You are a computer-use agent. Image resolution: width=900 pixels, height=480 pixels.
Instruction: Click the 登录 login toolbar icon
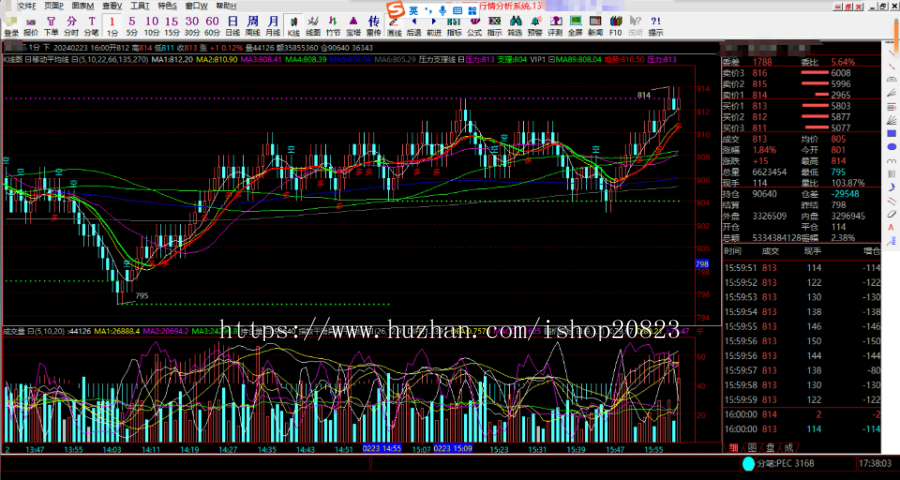[x=11, y=26]
